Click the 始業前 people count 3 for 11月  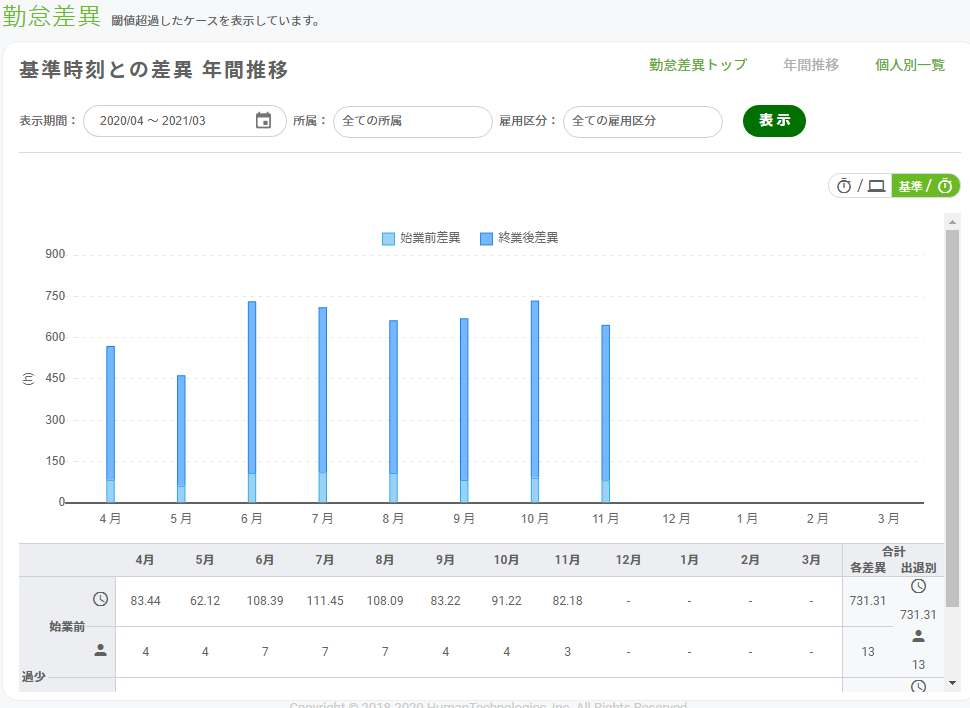pos(567,652)
